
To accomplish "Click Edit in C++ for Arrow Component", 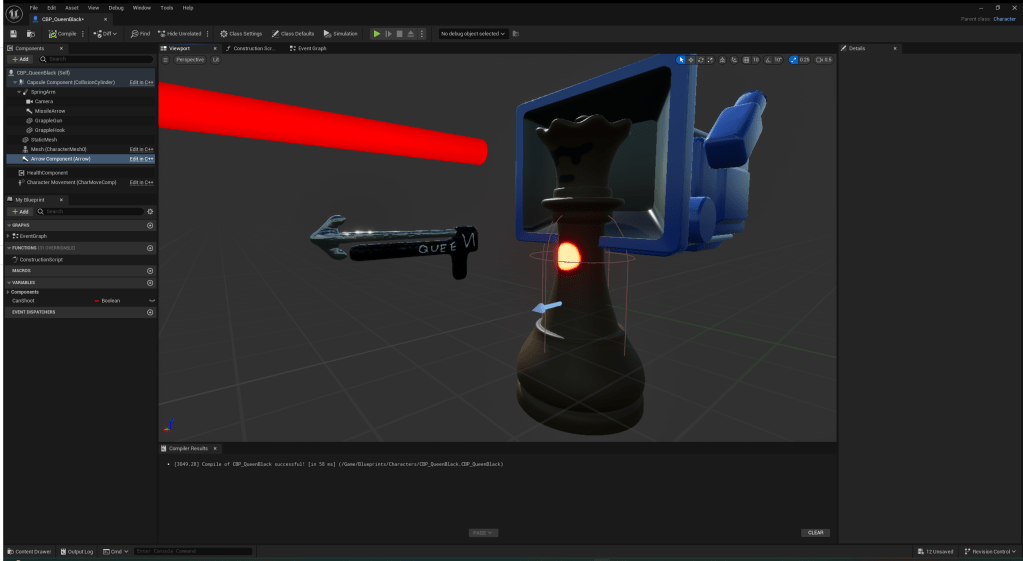I will click(141, 159).
